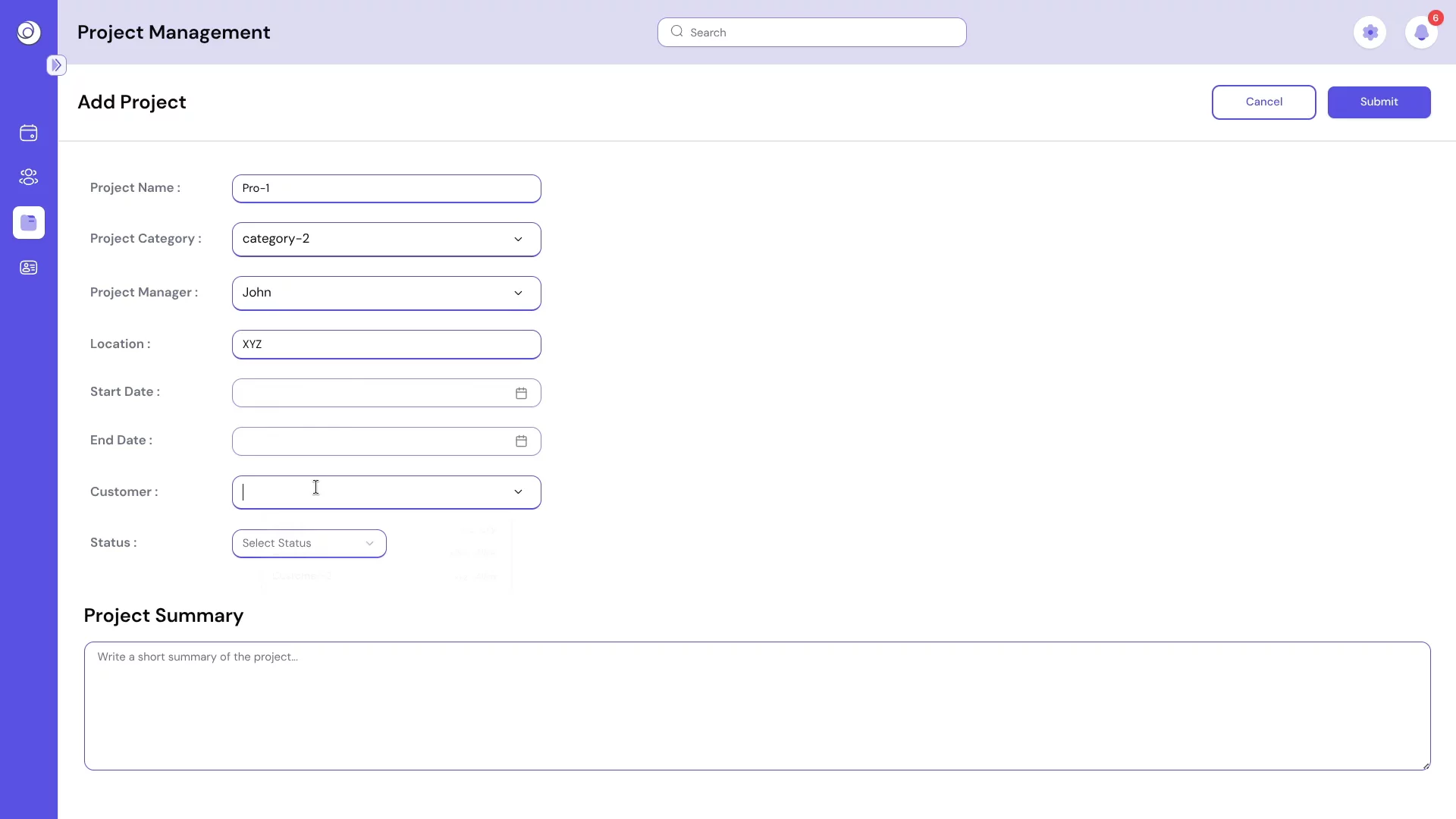This screenshot has width=1456, height=819.
Task: Open the team members sidebar icon
Action: pos(29,177)
